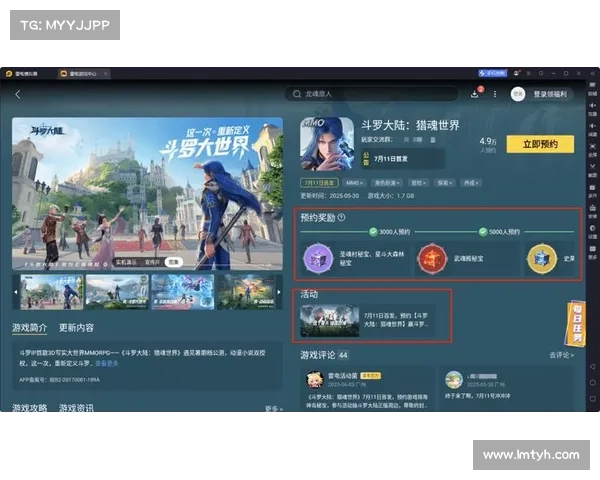Click 登录领福利 login button

tap(549, 94)
